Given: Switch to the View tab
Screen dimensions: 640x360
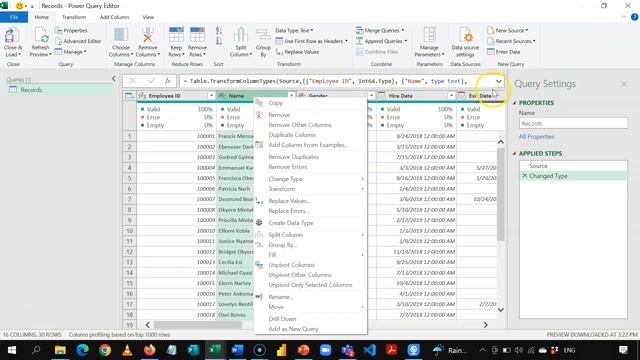Looking at the screenshot, I should click(x=148, y=17).
